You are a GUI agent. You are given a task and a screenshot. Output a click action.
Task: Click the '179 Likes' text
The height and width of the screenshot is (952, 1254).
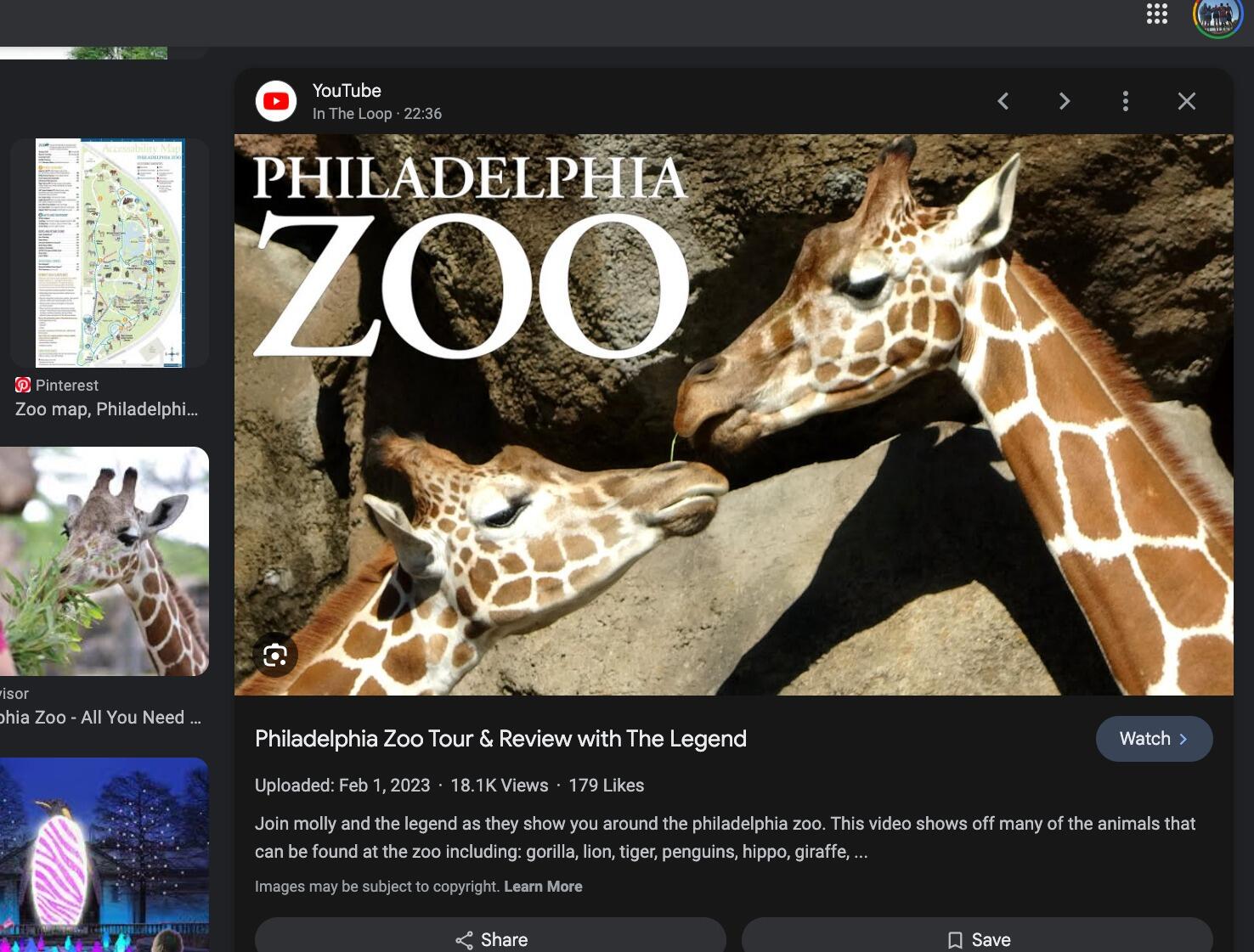point(607,786)
